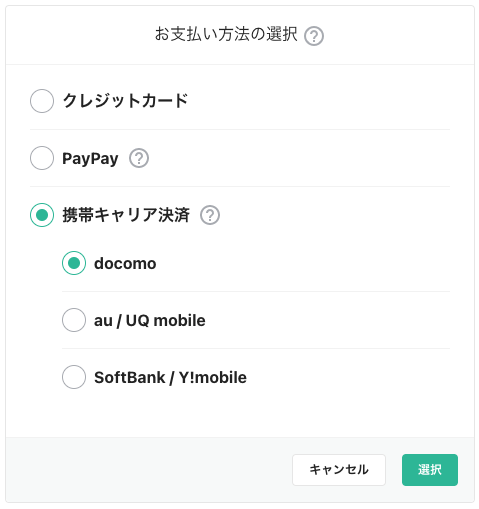Image resolution: width=479 pixels, height=509 pixels.
Task: Confirm with the green 選択 button
Action: pos(430,470)
